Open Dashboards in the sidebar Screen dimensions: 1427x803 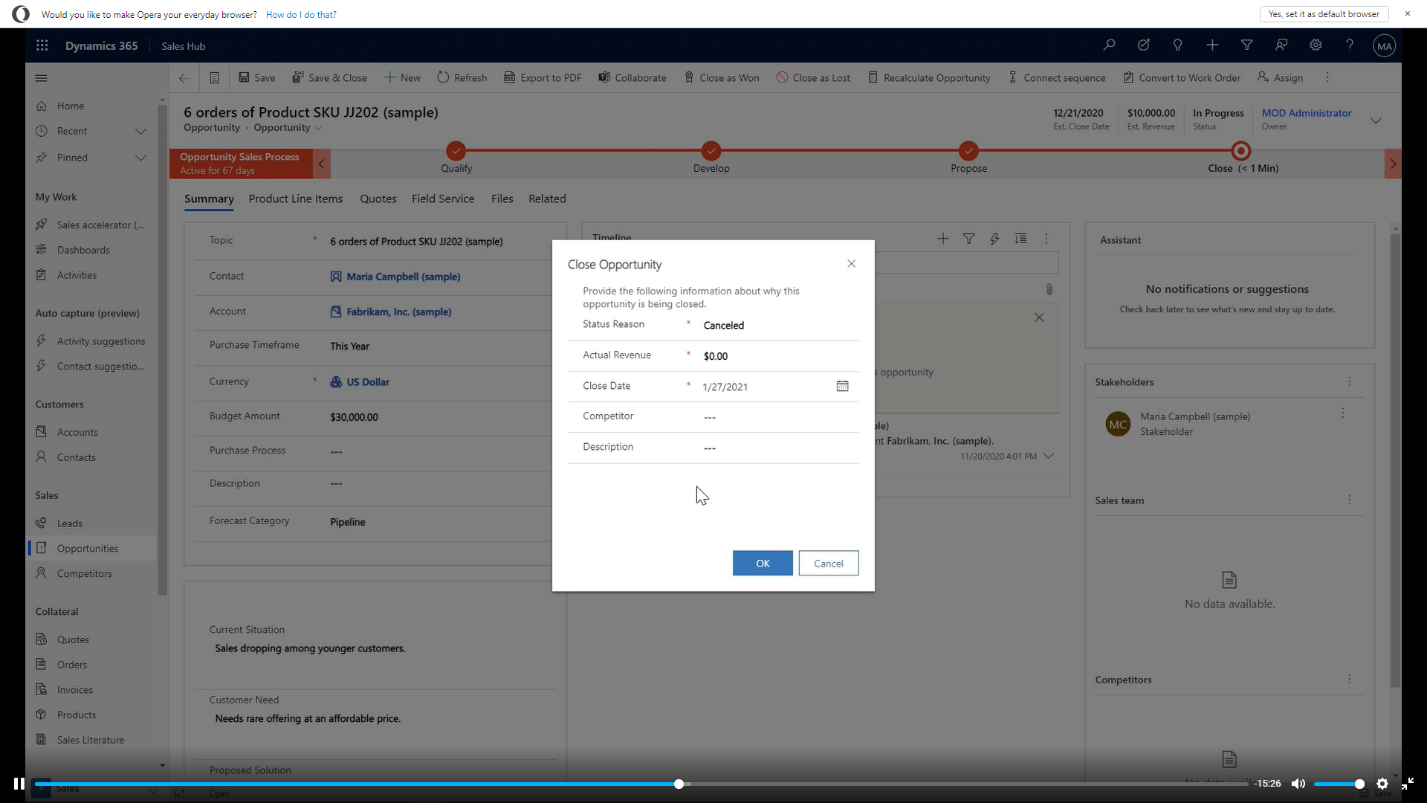[83, 250]
